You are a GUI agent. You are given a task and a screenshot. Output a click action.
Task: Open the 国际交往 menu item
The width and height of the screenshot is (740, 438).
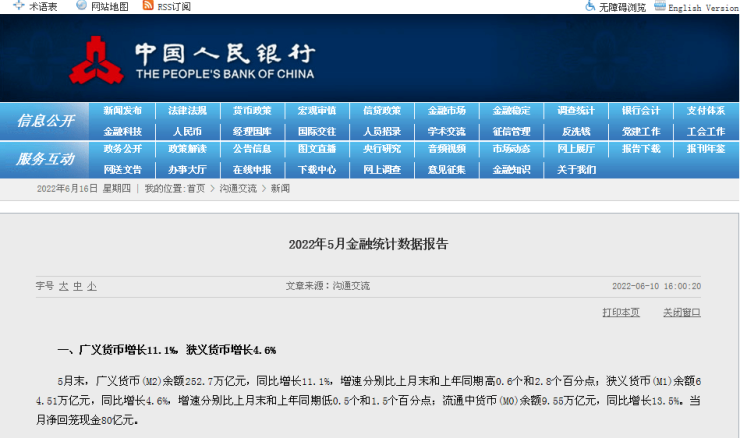click(317, 131)
